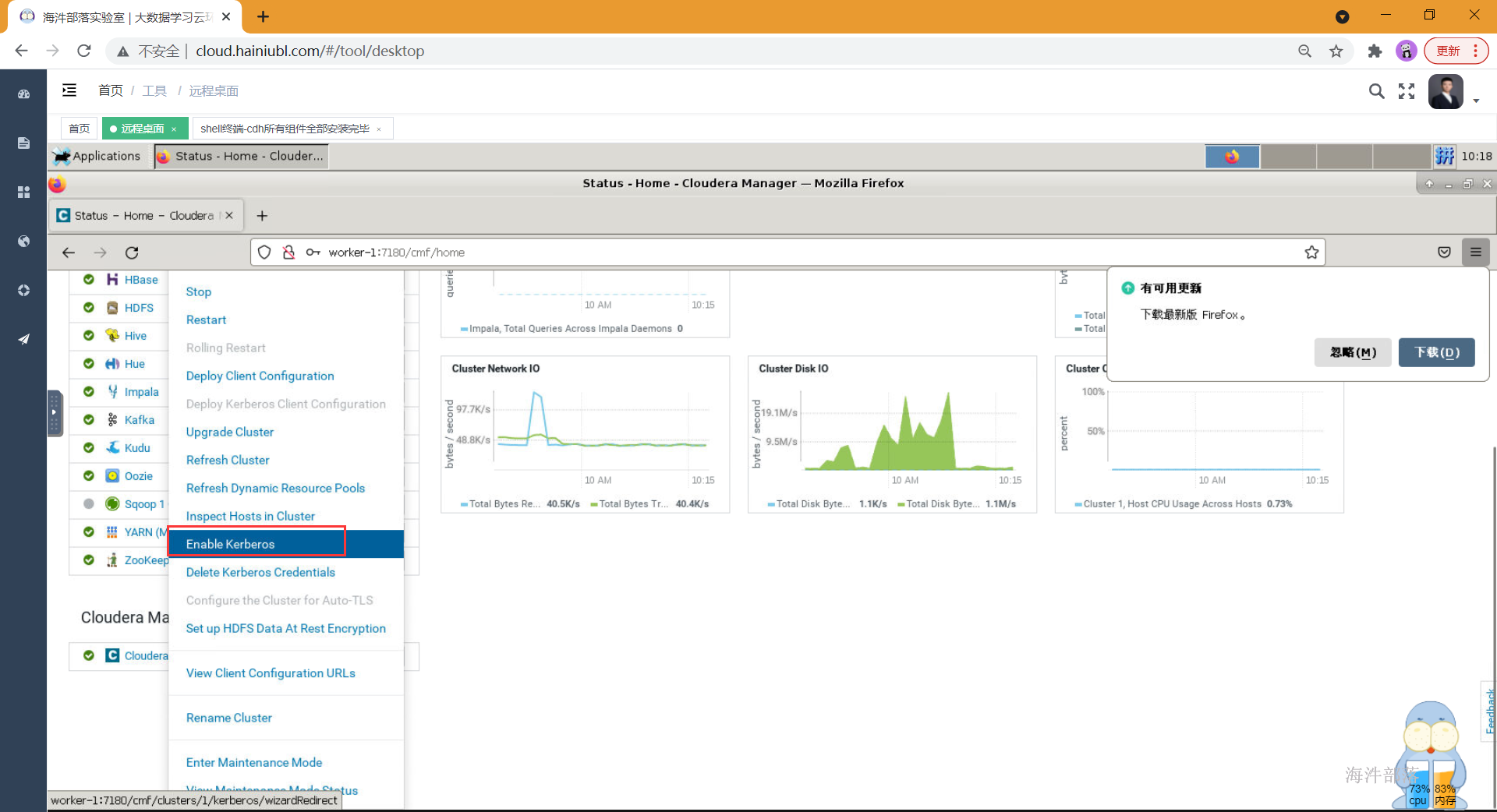The image size is (1497, 812).
Task: Click the Firefox address bar worker-1:7180
Action: pyautogui.click(x=787, y=252)
